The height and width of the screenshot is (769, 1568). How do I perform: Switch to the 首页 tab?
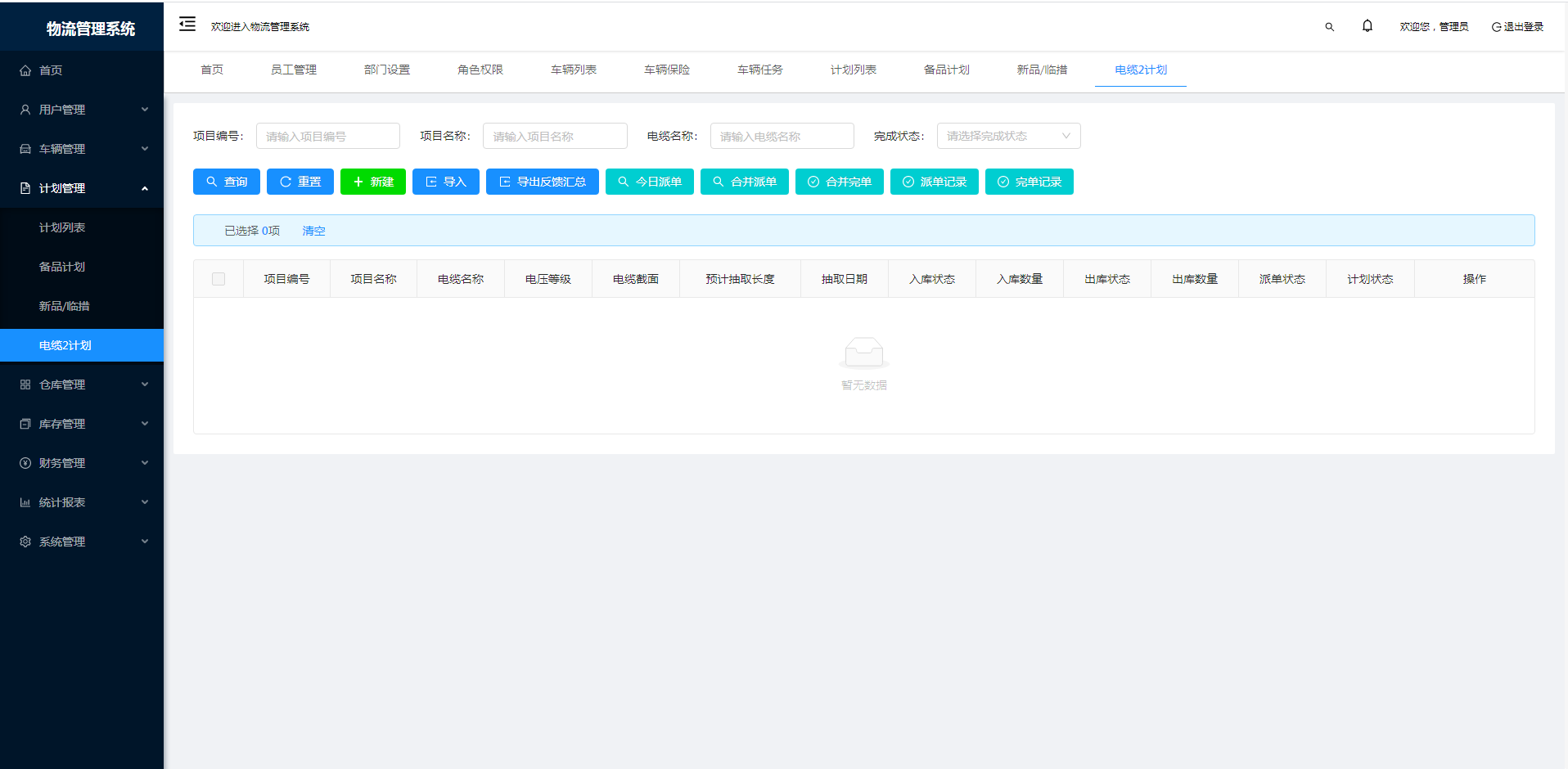coord(212,70)
